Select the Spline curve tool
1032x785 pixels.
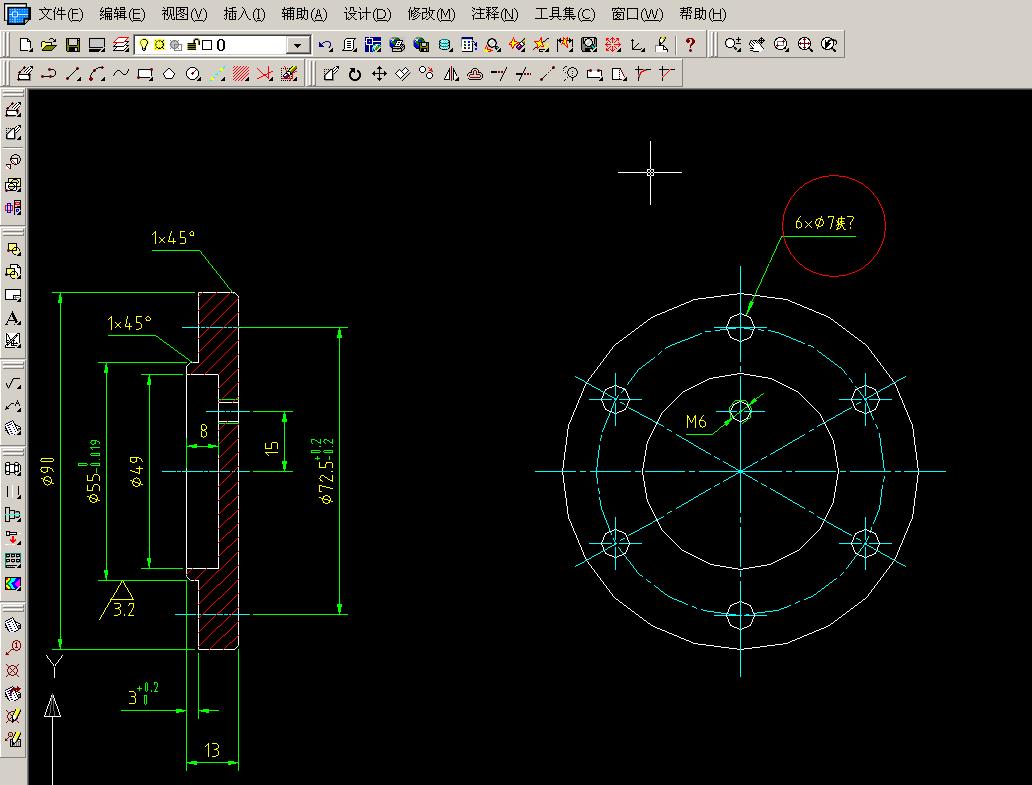121,74
